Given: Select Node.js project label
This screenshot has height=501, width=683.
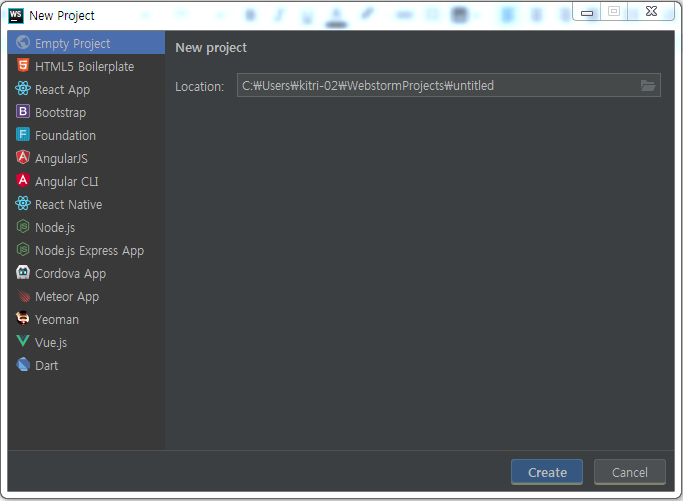Looking at the screenshot, I should point(55,228).
